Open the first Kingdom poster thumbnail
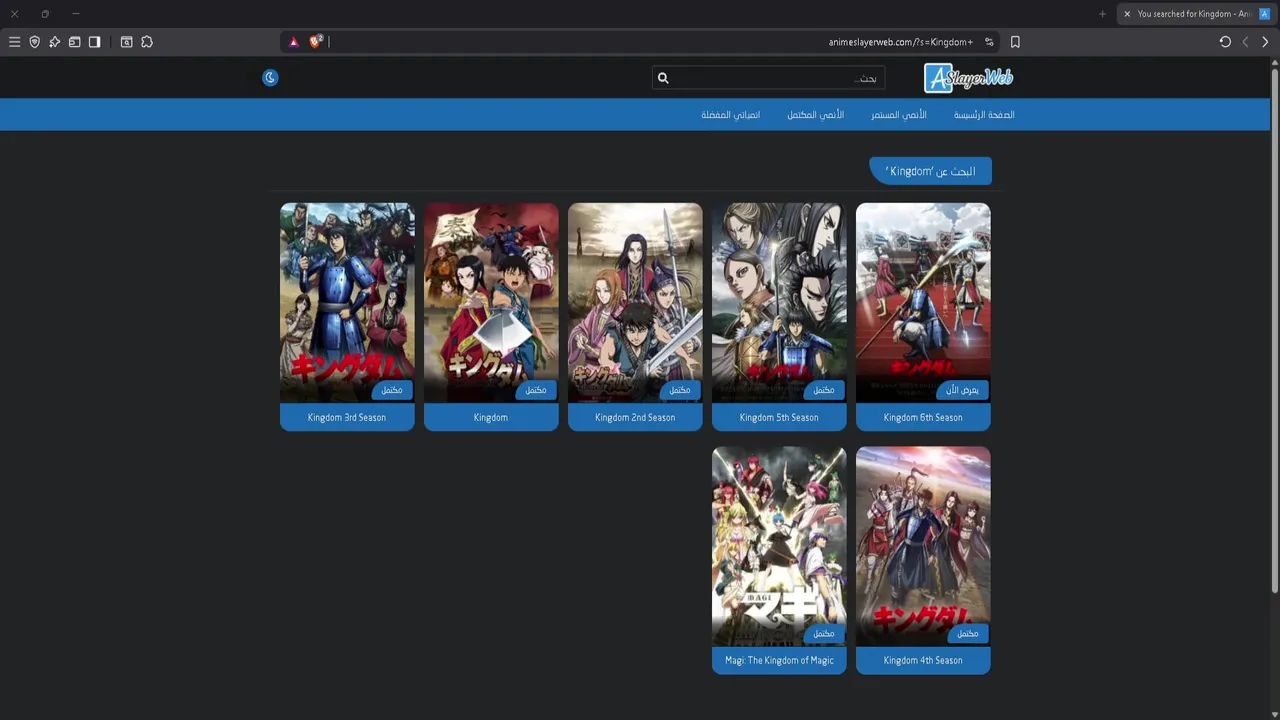This screenshot has width=1280, height=720. (491, 303)
